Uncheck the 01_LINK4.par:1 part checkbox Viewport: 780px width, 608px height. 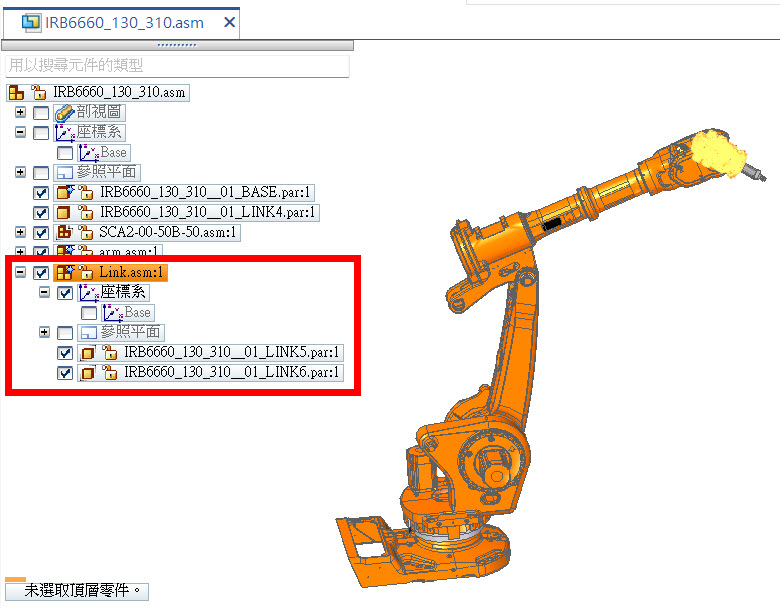point(41,213)
